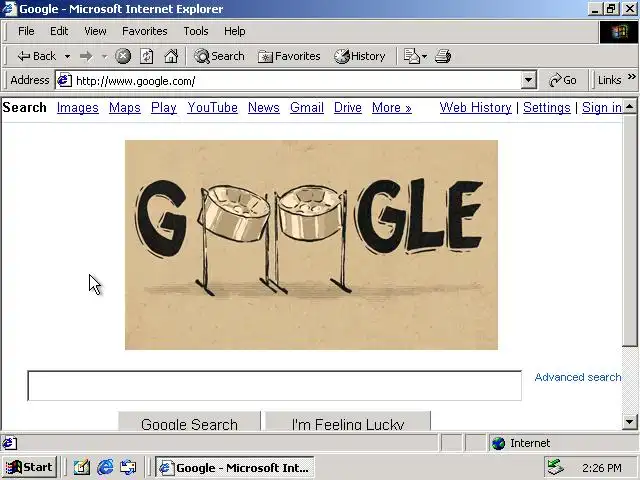Click the Windows logo throbber icon
Viewport: 640px width, 480px height.
[x=619, y=32]
